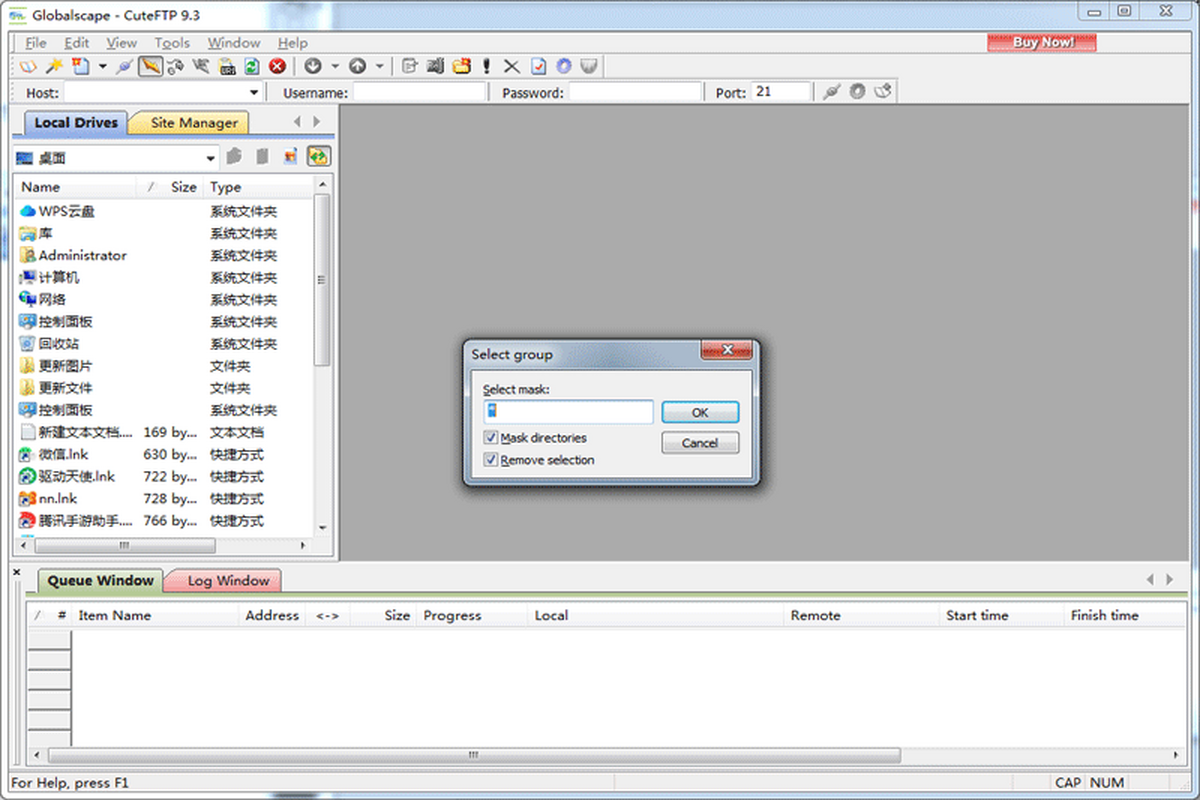Screen dimensions: 1200x800
Task: Click the black exclamation mark Execute icon
Action: tap(486, 67)
